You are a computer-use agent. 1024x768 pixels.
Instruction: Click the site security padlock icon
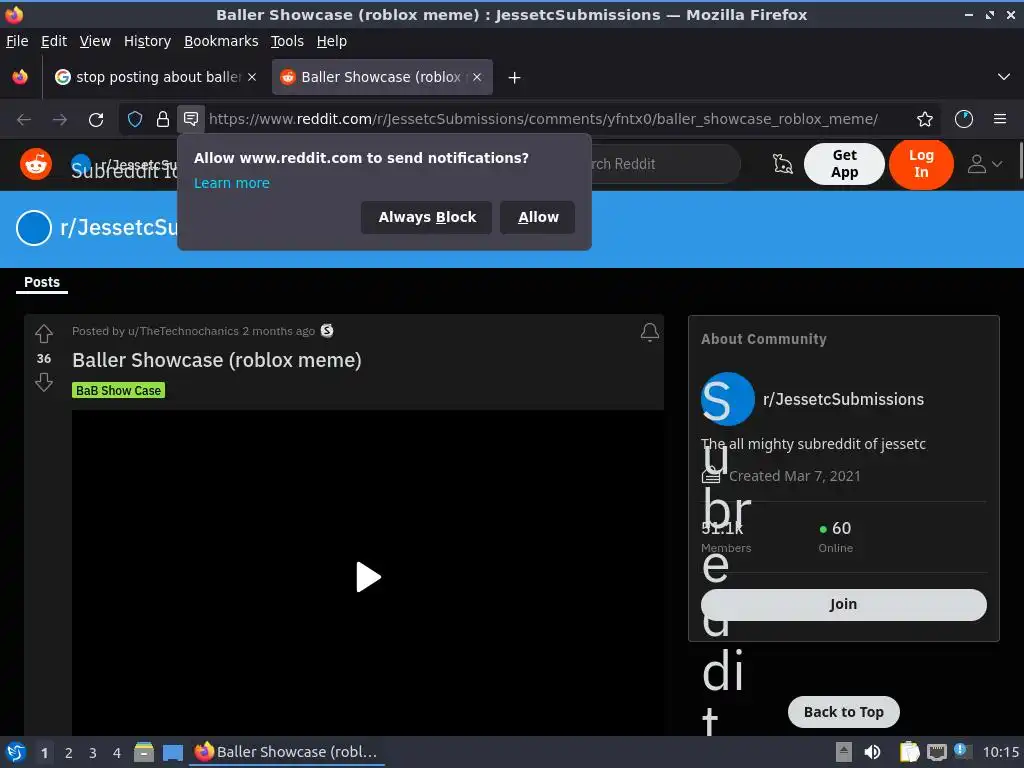tap(163, 120)
